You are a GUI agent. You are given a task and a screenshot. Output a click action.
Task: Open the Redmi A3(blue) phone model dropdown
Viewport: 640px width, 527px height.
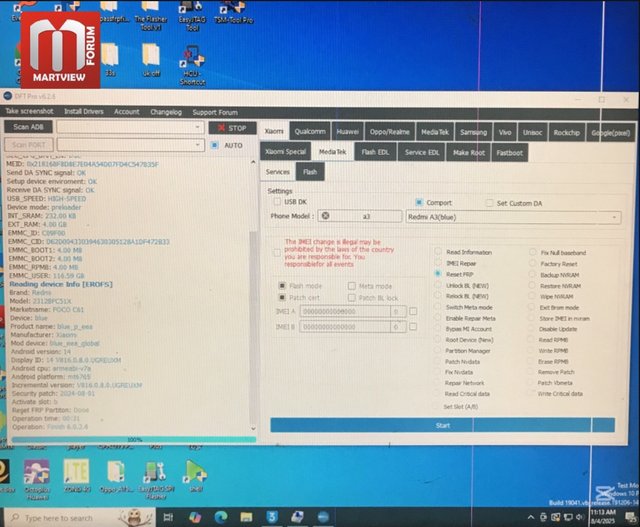point(513,217)
